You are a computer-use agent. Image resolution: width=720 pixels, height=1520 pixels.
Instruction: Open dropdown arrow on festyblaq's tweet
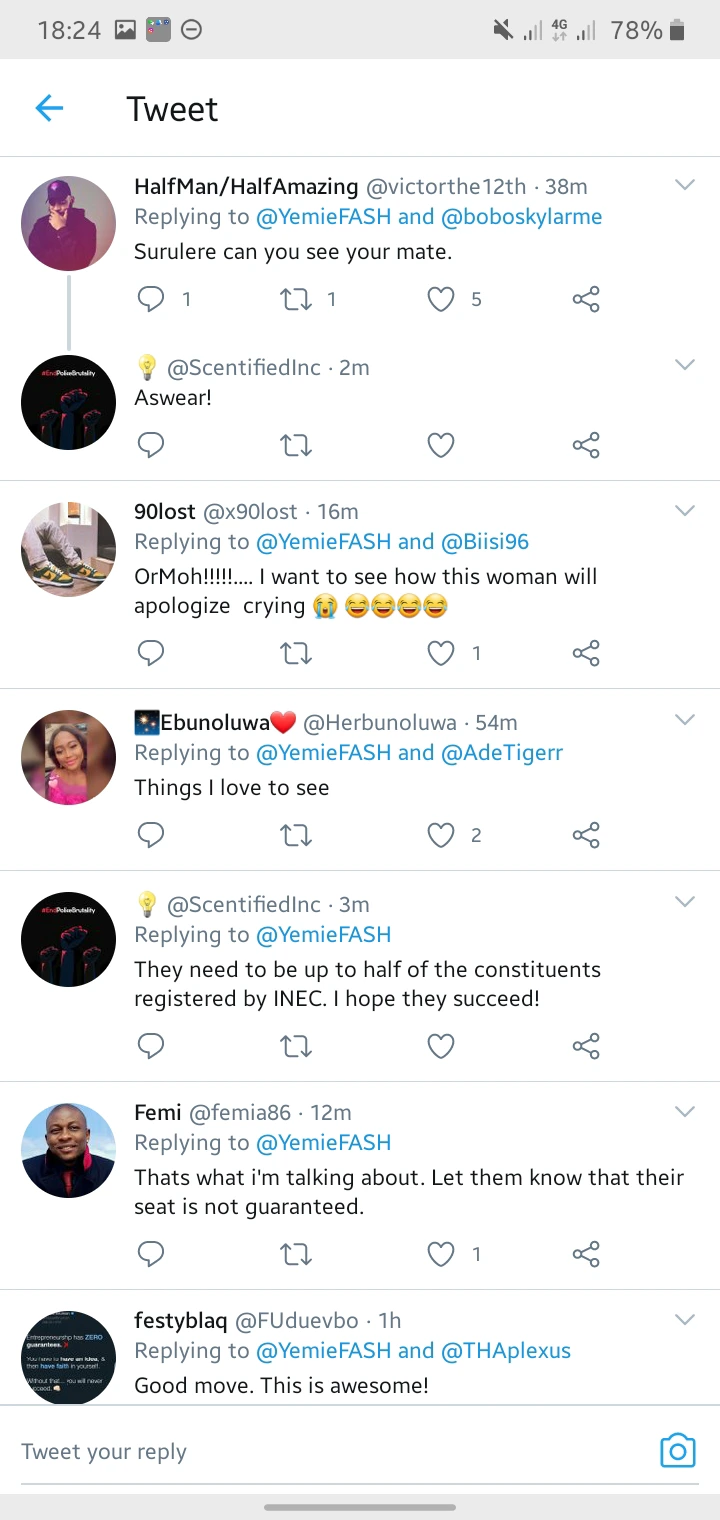[685, 1319]
